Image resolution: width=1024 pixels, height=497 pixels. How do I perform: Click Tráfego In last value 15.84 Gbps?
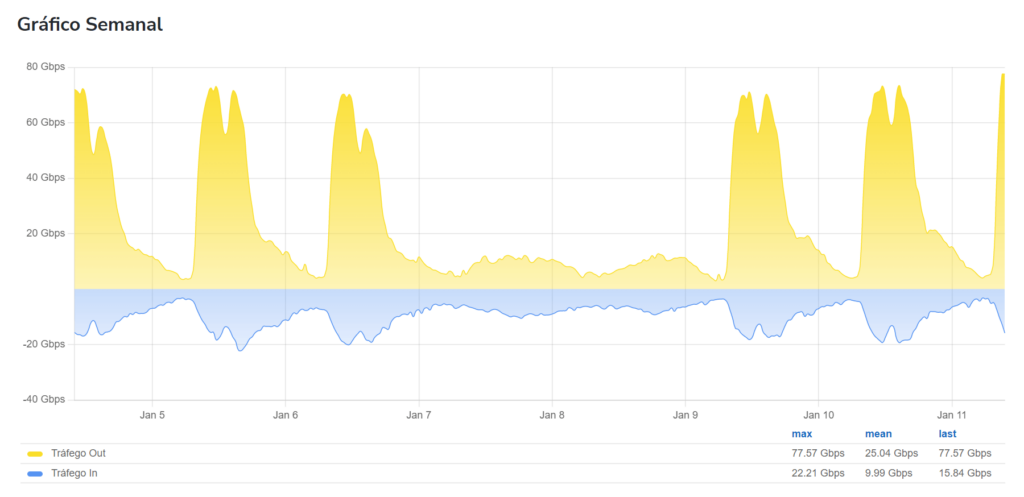click(x=964, y=473)
